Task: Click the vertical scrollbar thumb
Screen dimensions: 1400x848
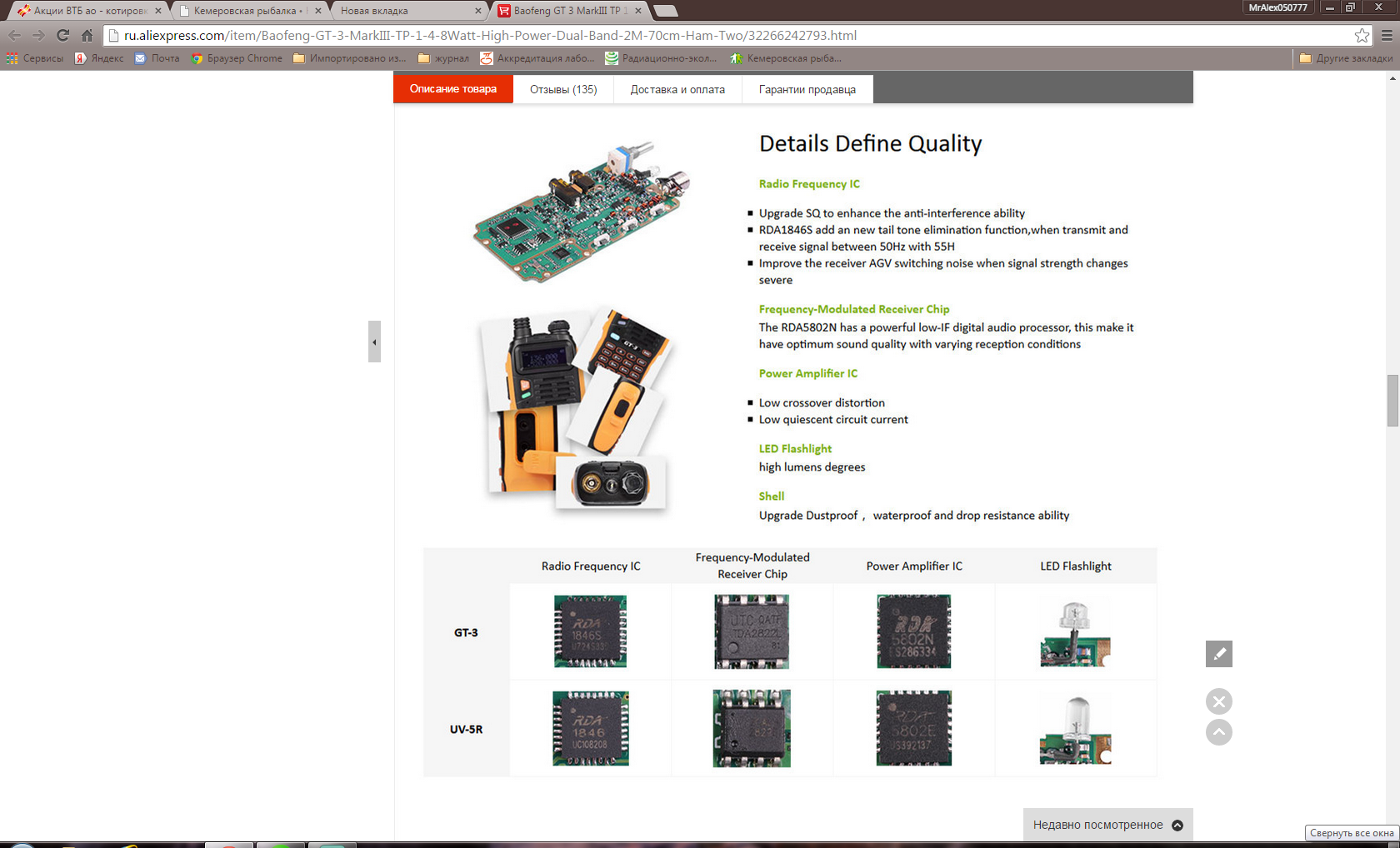Action: point(1392,401)
